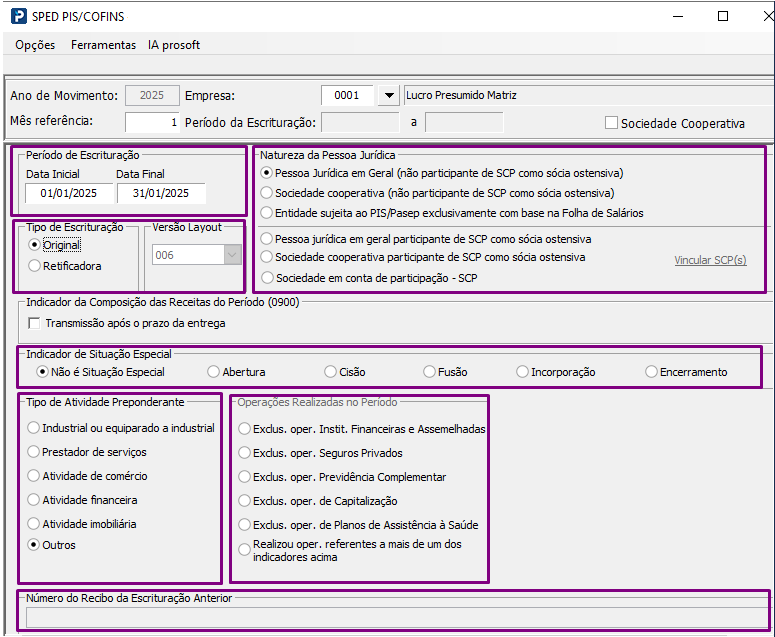Click the Mês referência input field
This screenshot has height=637, width=775.
pyautogui.click(x=152, y=122)
